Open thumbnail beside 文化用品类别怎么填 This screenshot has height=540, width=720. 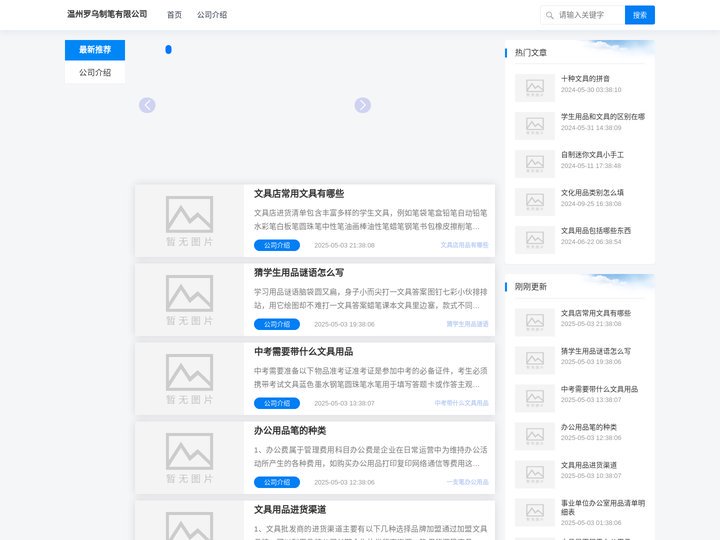point(534,202)
